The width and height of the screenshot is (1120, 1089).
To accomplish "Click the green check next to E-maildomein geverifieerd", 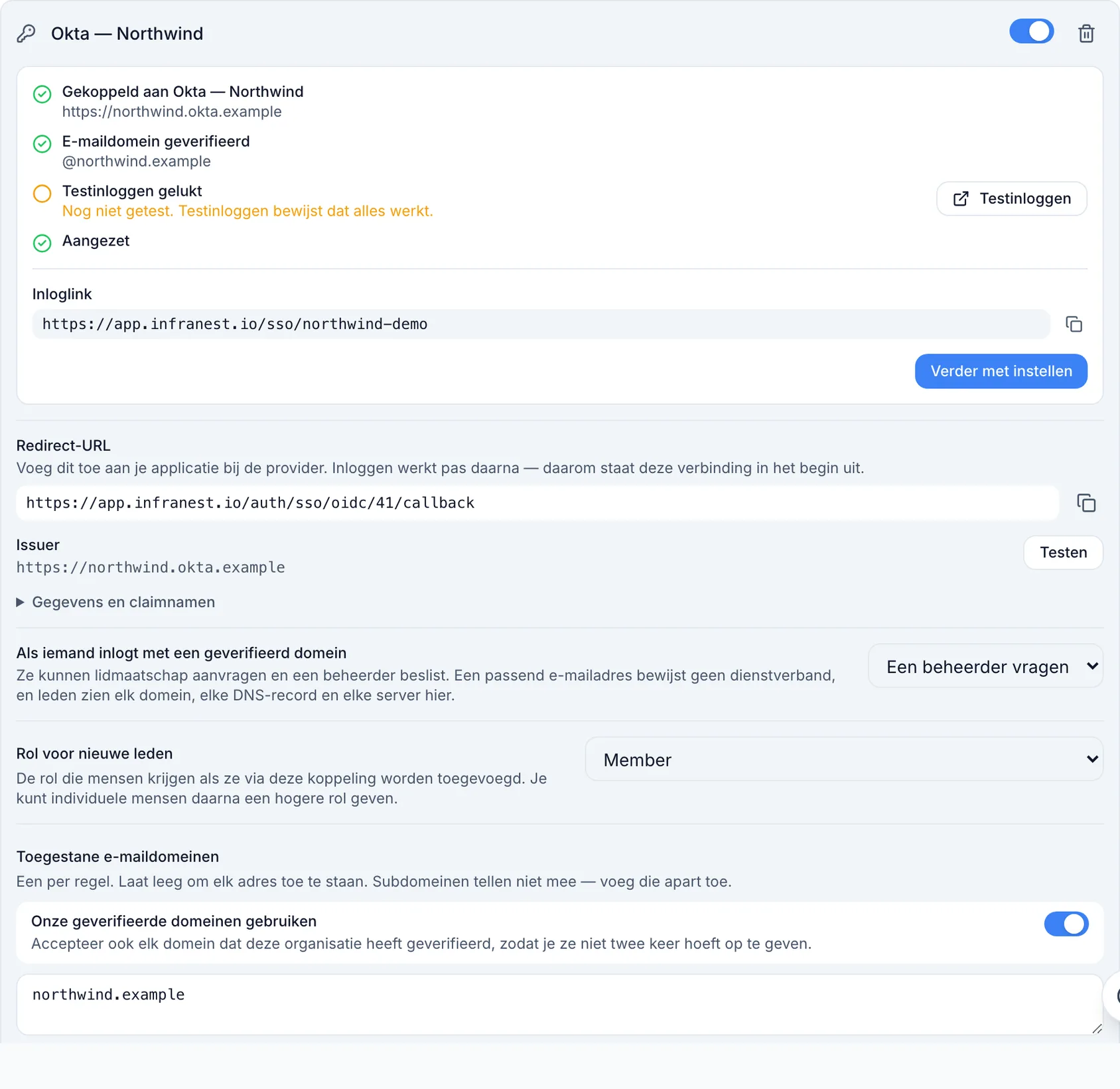I will (x=42, y=144).
